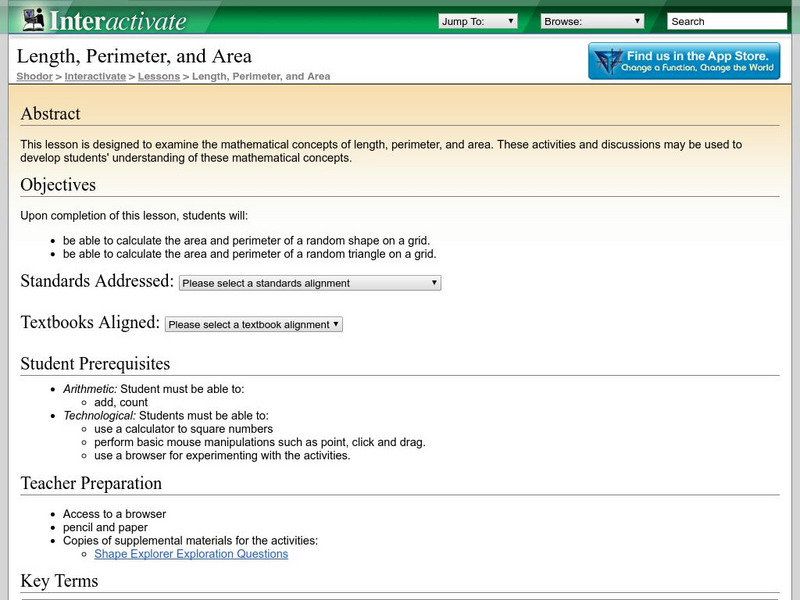Click the Teacher Preparation heading
The height and width of the screenshot is (600, 800).
91,483
